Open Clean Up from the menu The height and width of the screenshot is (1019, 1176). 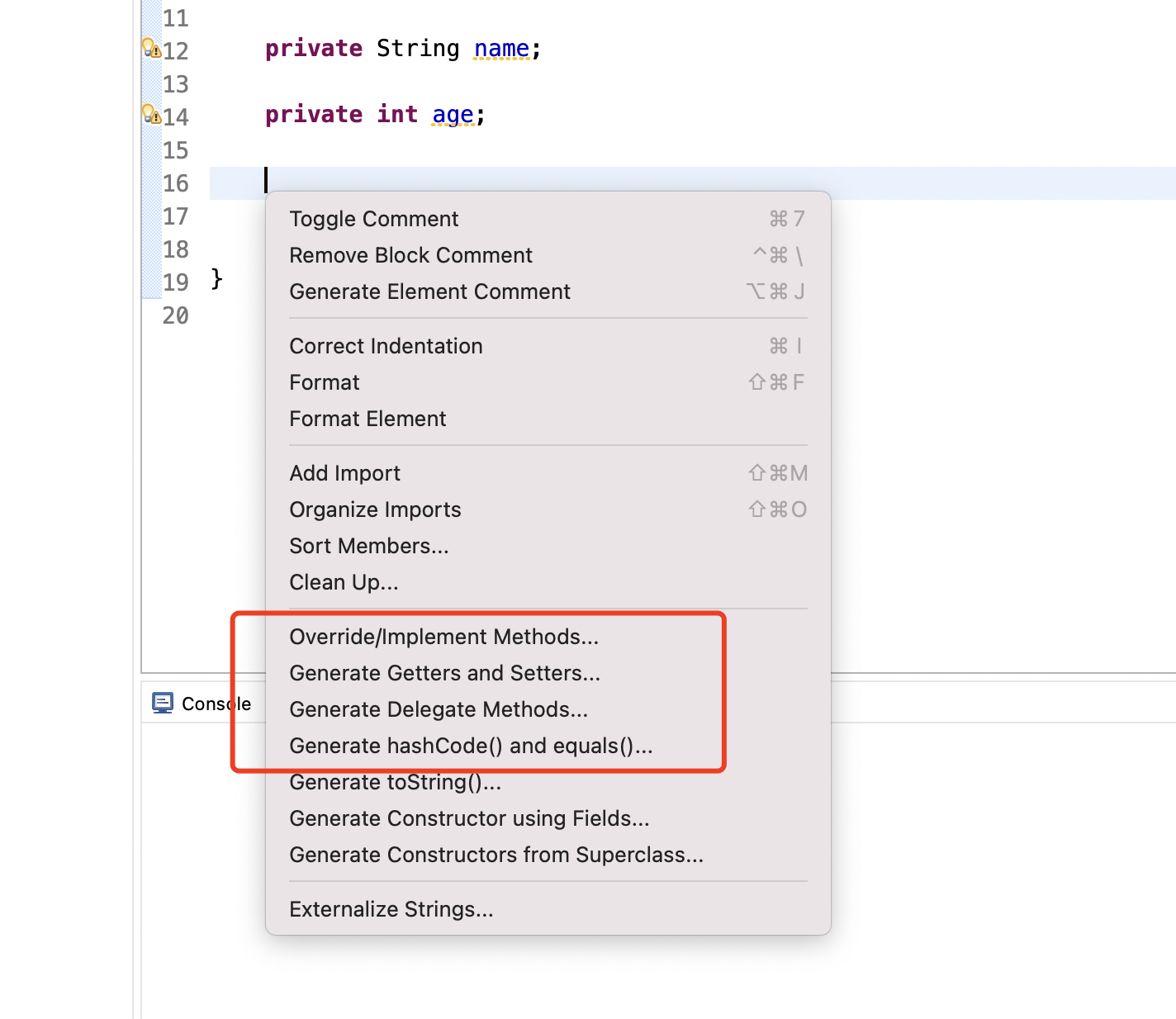click(344, 582)
